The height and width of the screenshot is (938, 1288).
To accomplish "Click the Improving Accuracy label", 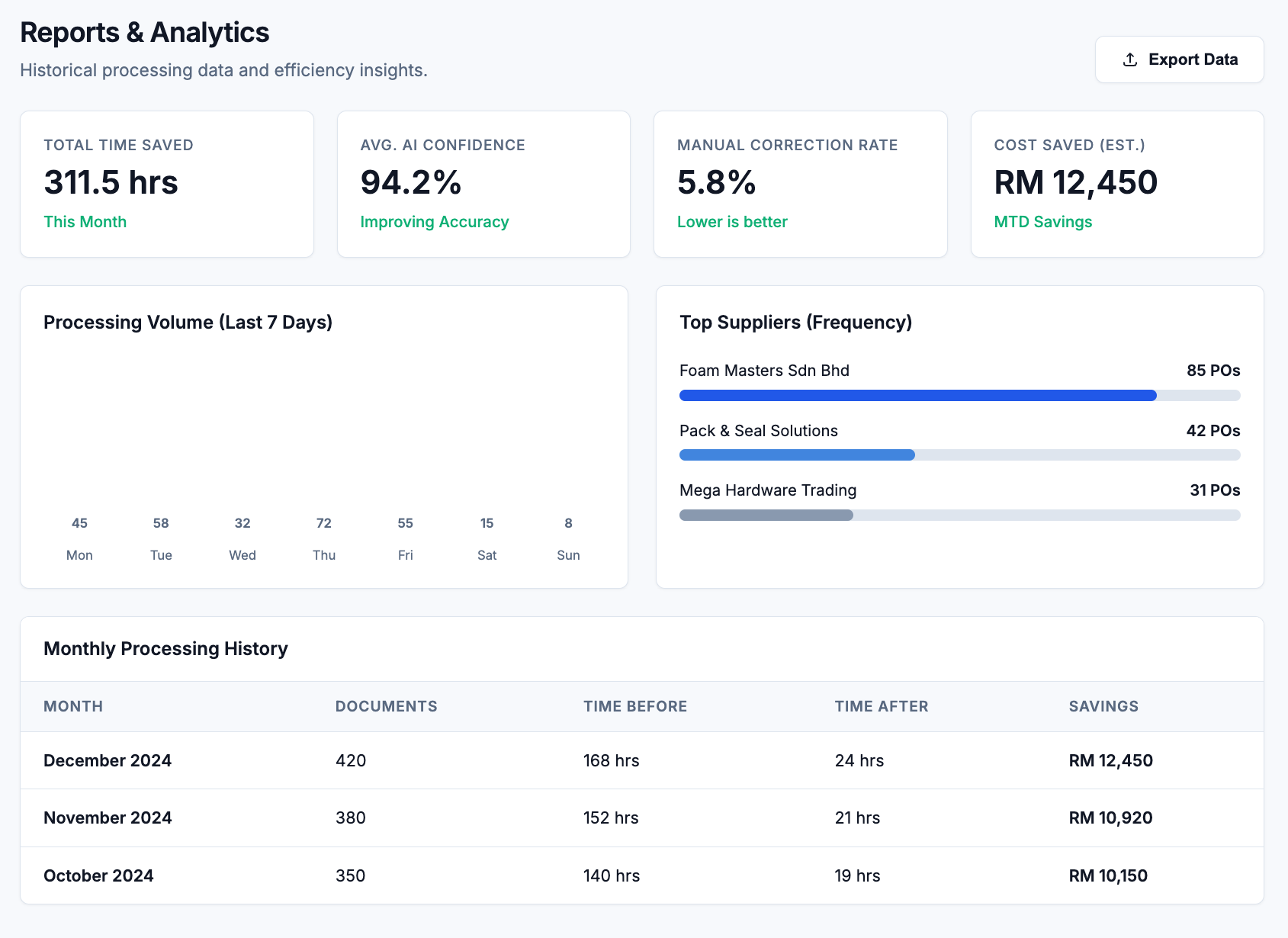I will tap(435, 222).
